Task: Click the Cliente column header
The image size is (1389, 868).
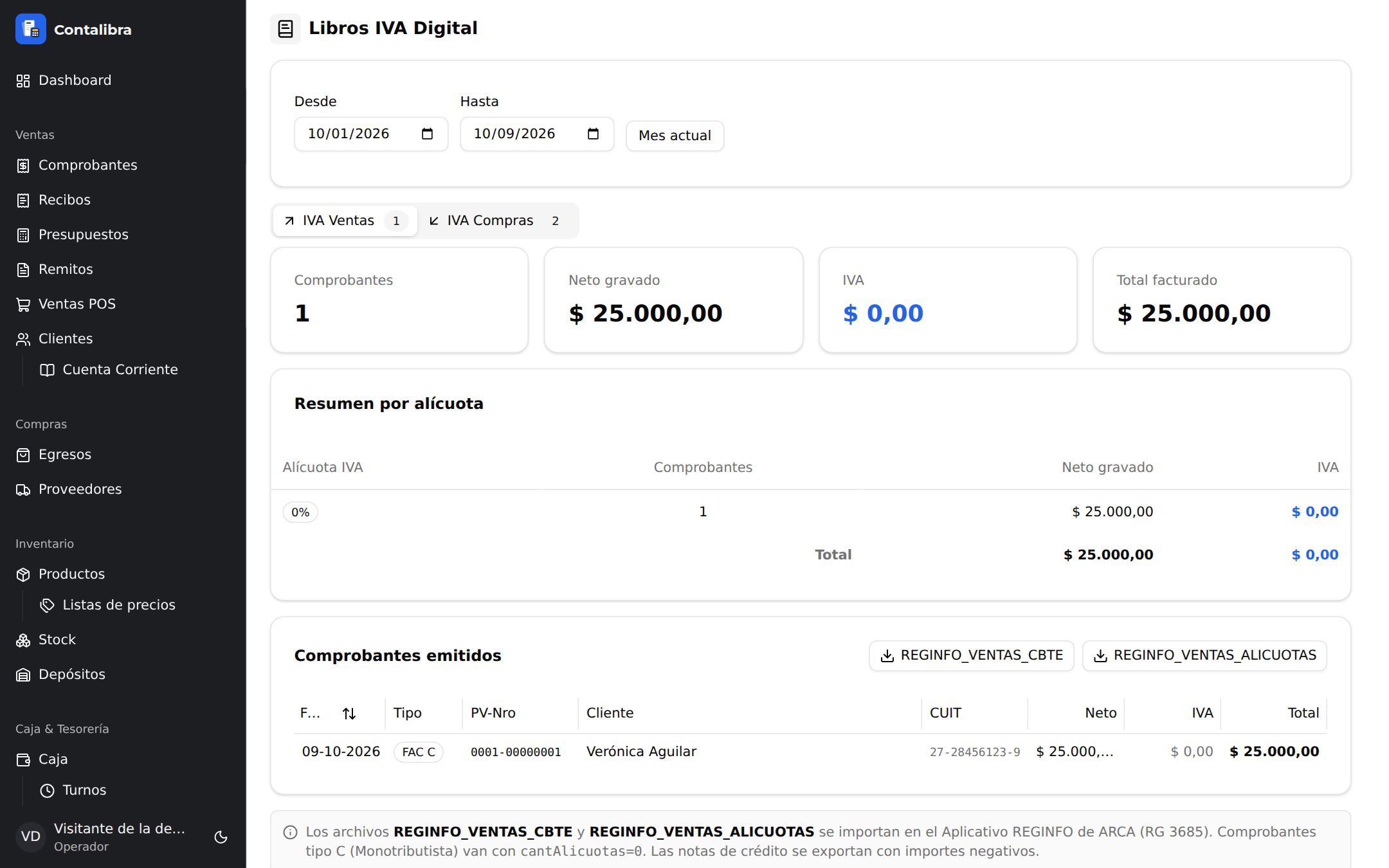Action: click(610, 713)
